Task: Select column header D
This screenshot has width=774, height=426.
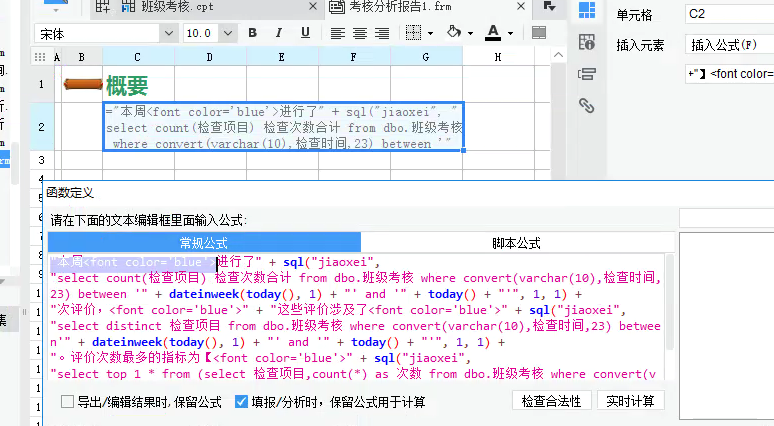Action: 210,57
